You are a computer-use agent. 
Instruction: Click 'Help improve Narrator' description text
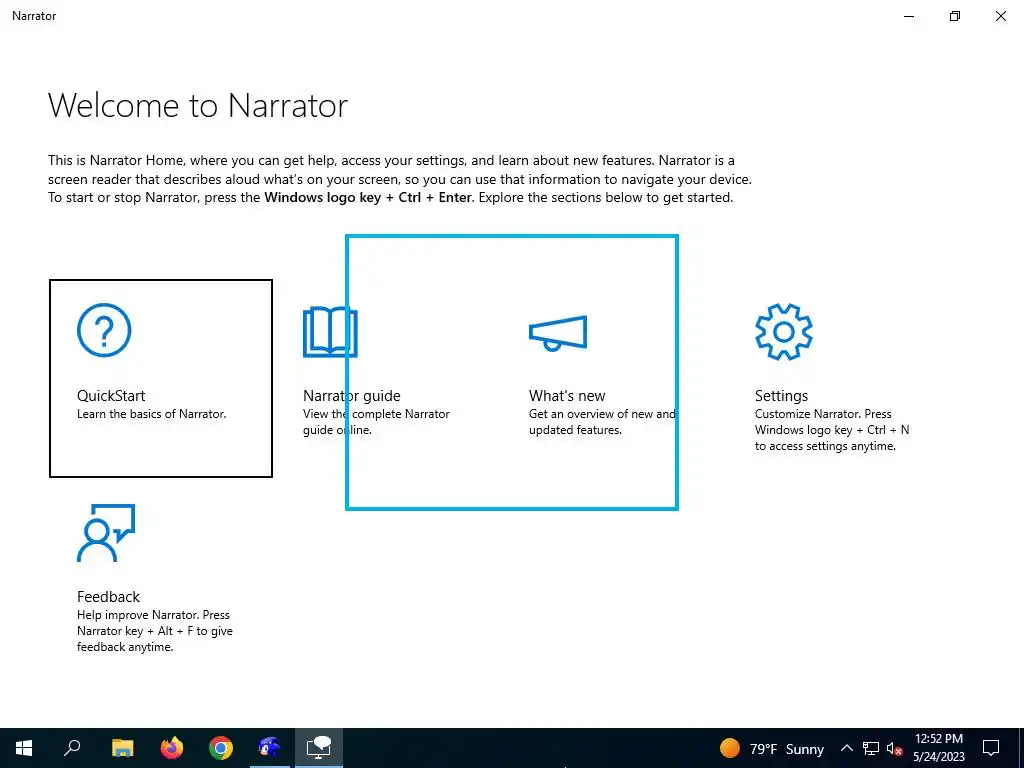[155, 631]
